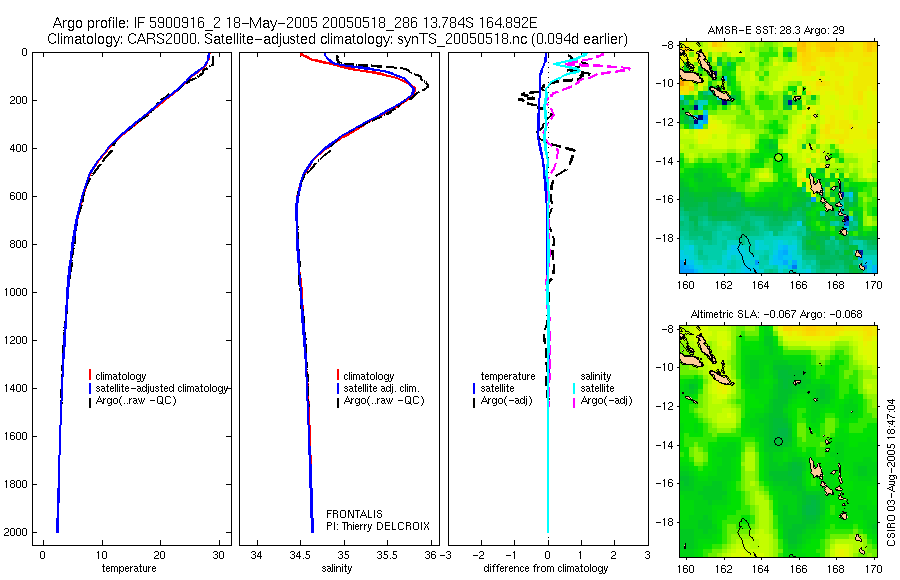Click the 'Climatology: CARS2000' subtitle line
The image size is (900, 580).
(x=337, y=39)
